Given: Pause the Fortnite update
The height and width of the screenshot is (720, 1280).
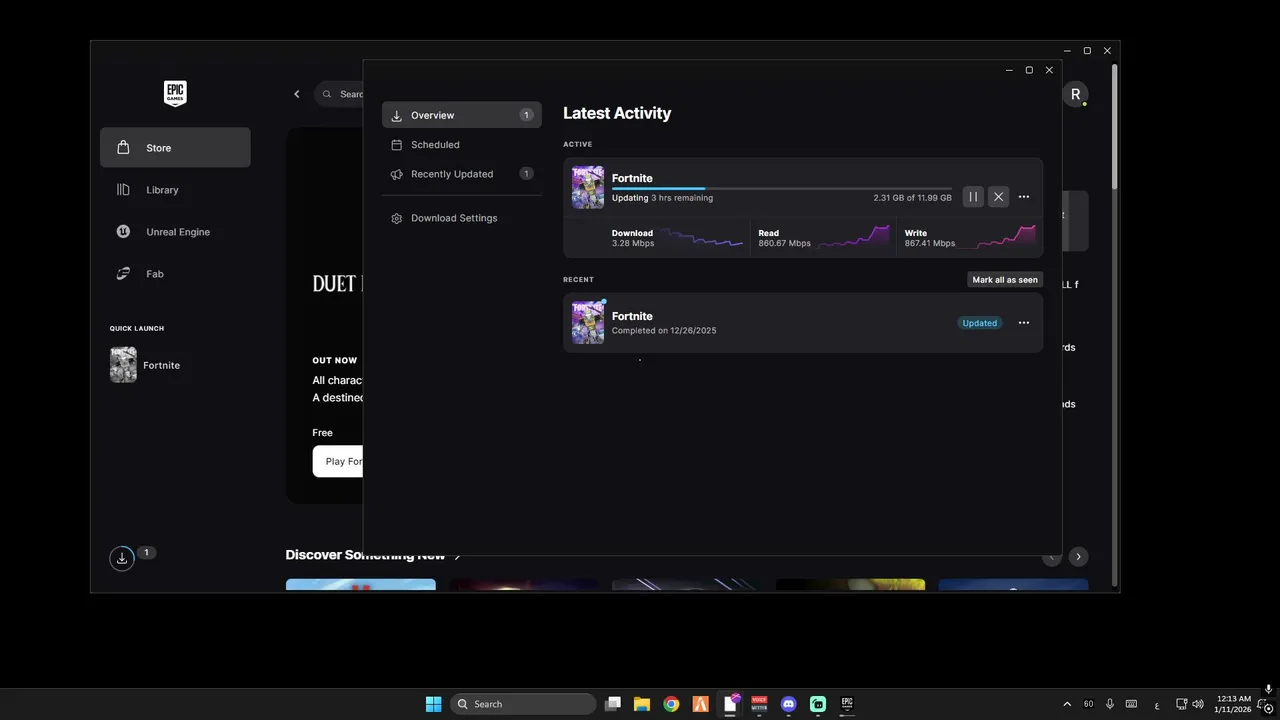Looking at the screenshot, I should pyautogui.click(x=973, y=197).
